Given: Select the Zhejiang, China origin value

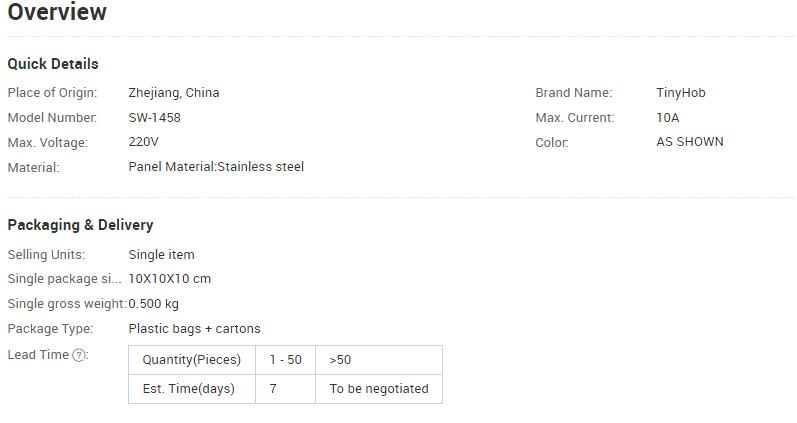Looking at the screenshot, I should [x=174, y=93].
